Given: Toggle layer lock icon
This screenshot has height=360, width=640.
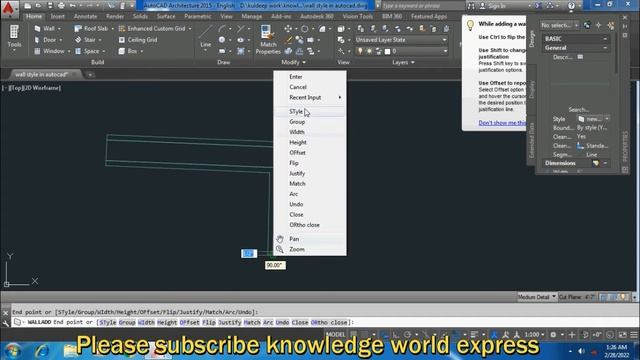Looking at the screenshot, I should tap(378, 51).
